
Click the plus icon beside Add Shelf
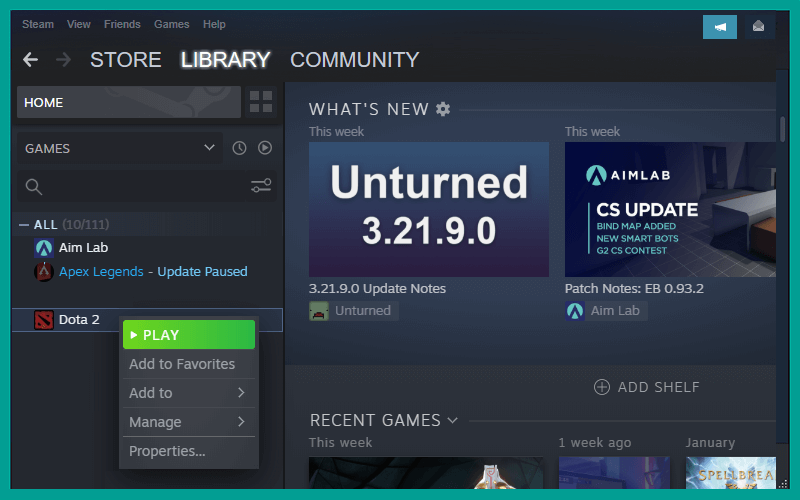click(602, 387)
